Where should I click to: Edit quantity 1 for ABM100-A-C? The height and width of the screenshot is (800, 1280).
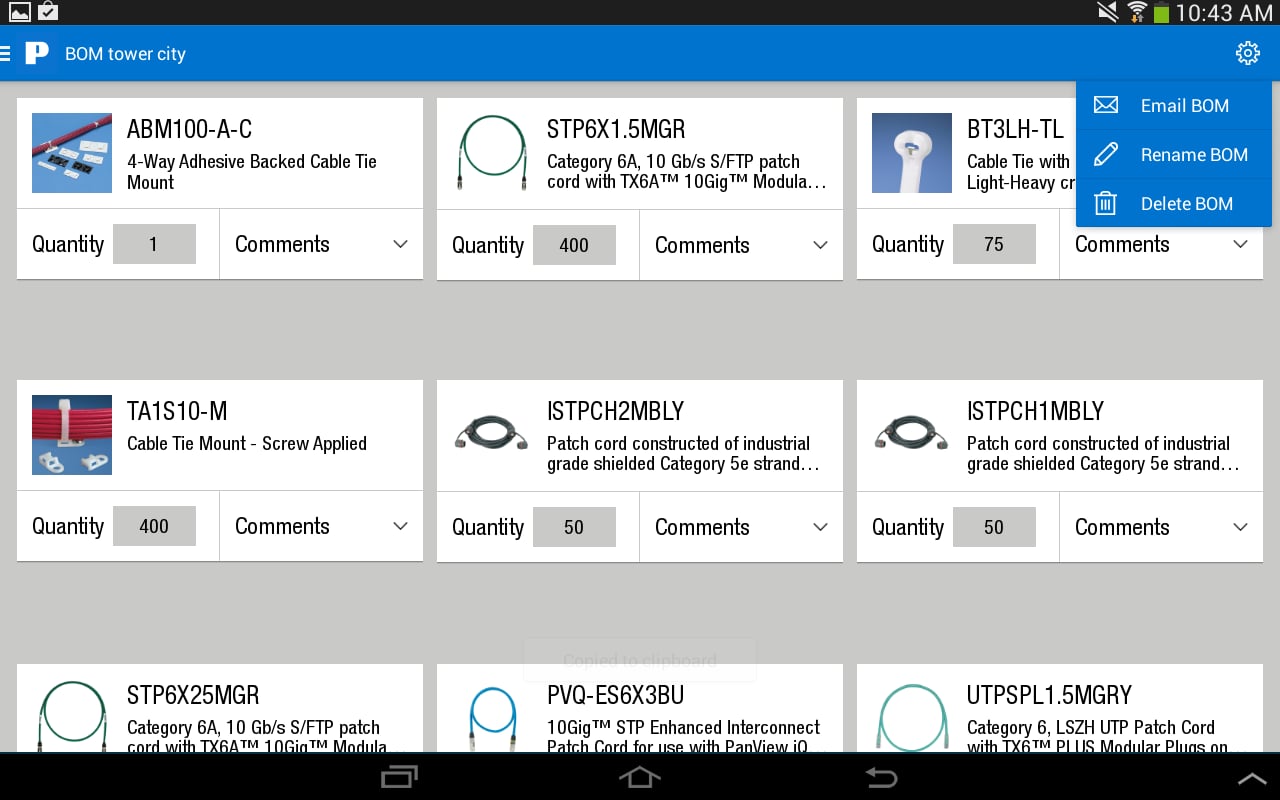[x=154, y=244]
